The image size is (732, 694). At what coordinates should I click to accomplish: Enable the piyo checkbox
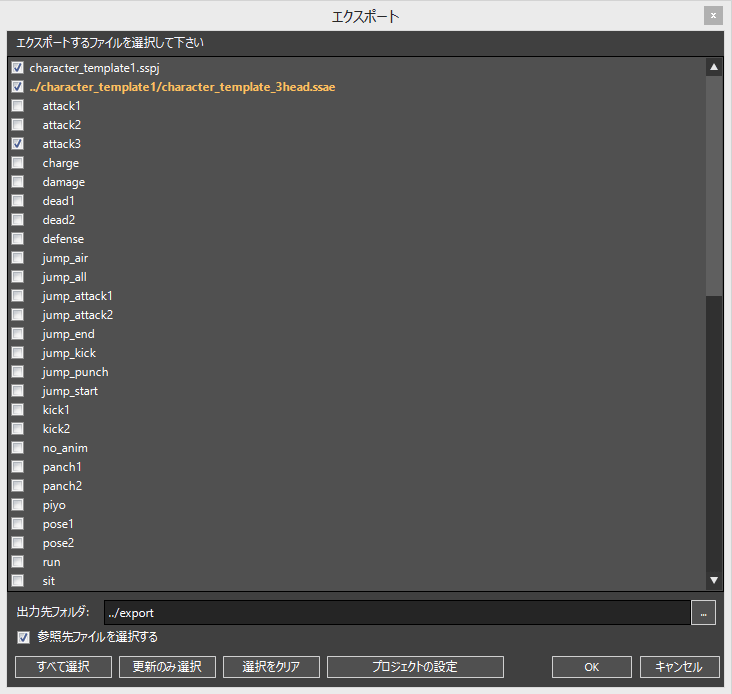[18, 505]
